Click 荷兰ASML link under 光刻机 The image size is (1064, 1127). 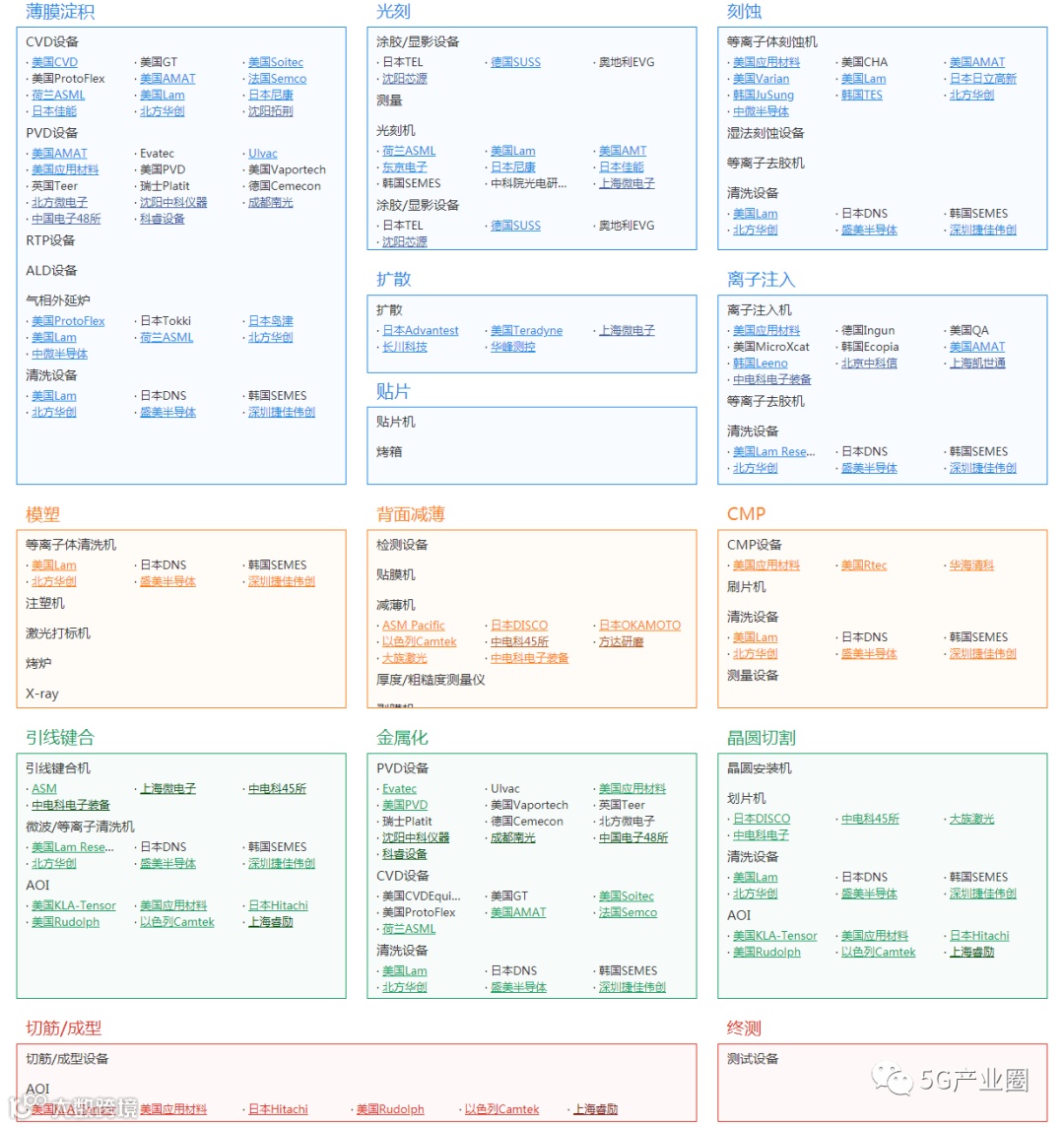(408, 151)
